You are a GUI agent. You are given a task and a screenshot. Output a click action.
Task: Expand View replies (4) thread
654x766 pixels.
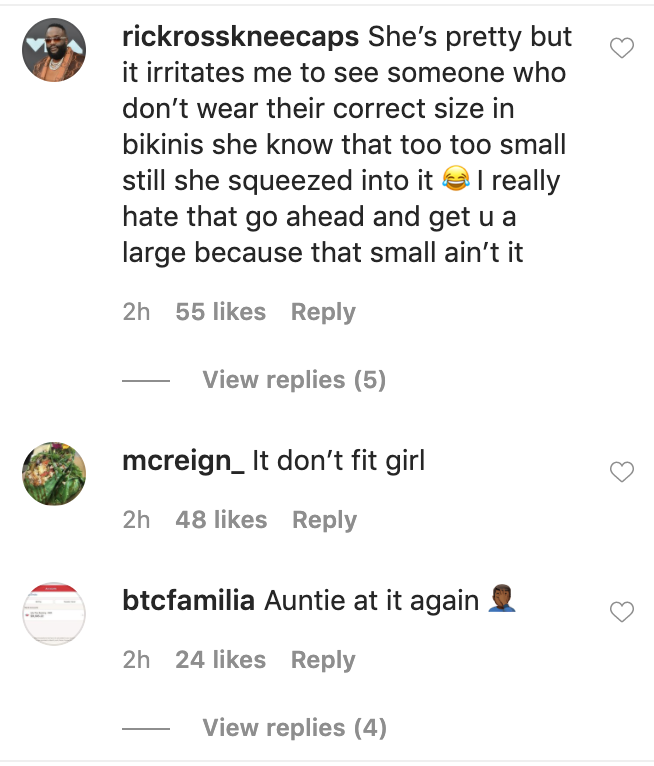click(294, 728)
